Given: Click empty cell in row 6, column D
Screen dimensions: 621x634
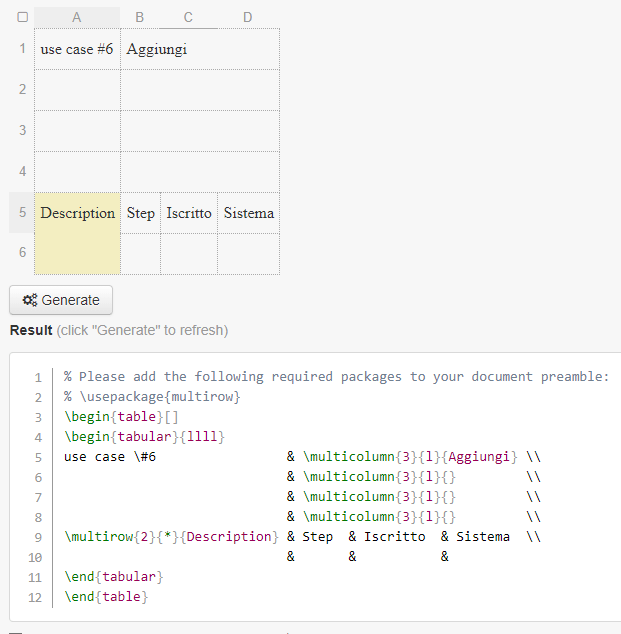Looking at the screenshot, I should (249, 254).
